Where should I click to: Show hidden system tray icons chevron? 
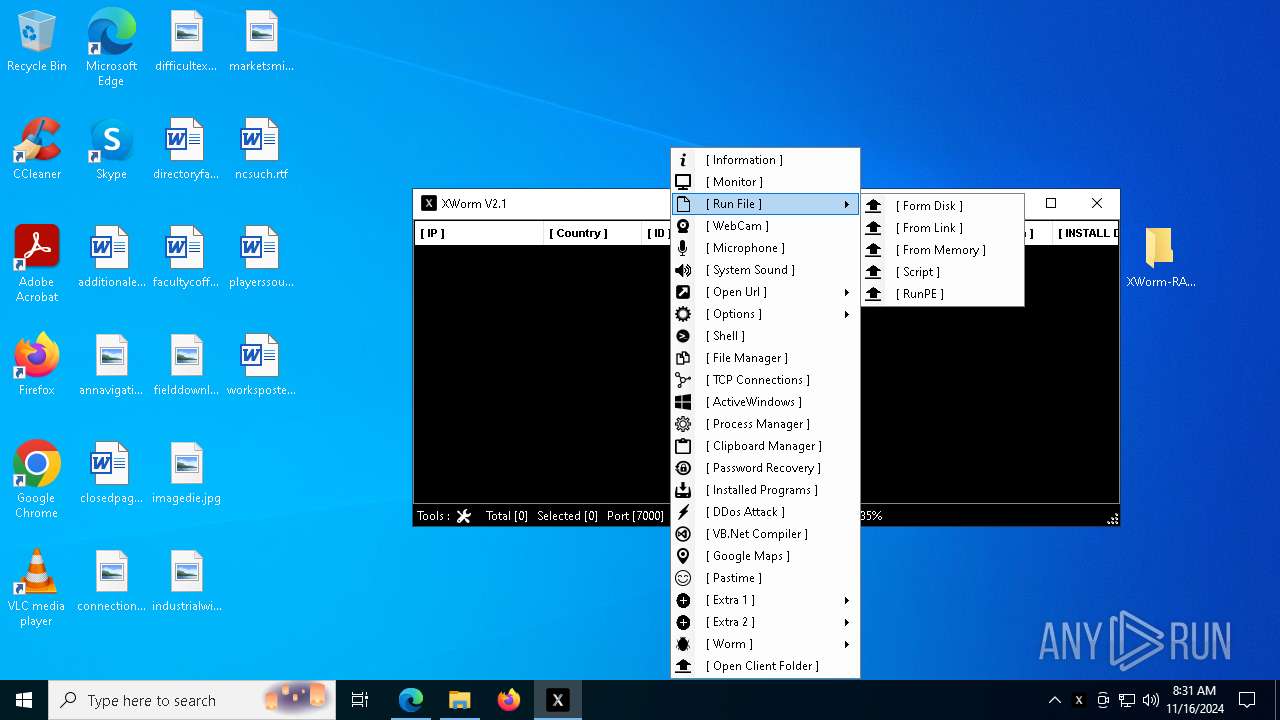pyautogui.click(x=1054, y=700)
